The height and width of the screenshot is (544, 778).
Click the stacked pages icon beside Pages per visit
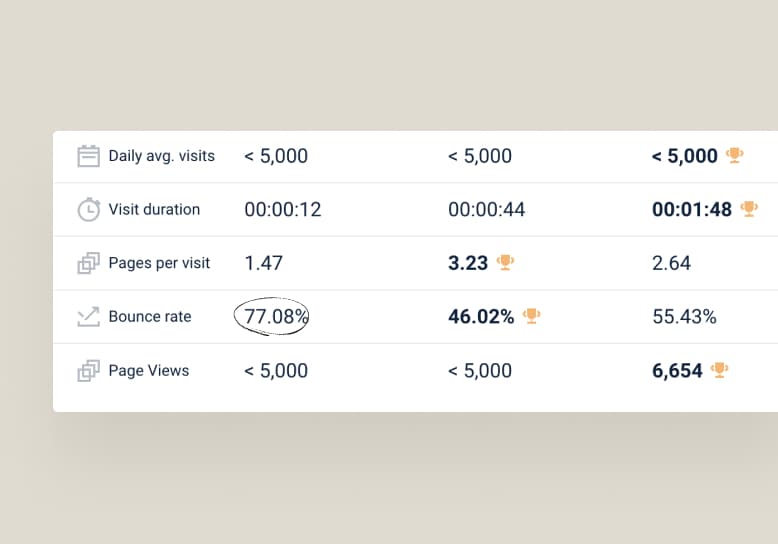click(89, 264)
